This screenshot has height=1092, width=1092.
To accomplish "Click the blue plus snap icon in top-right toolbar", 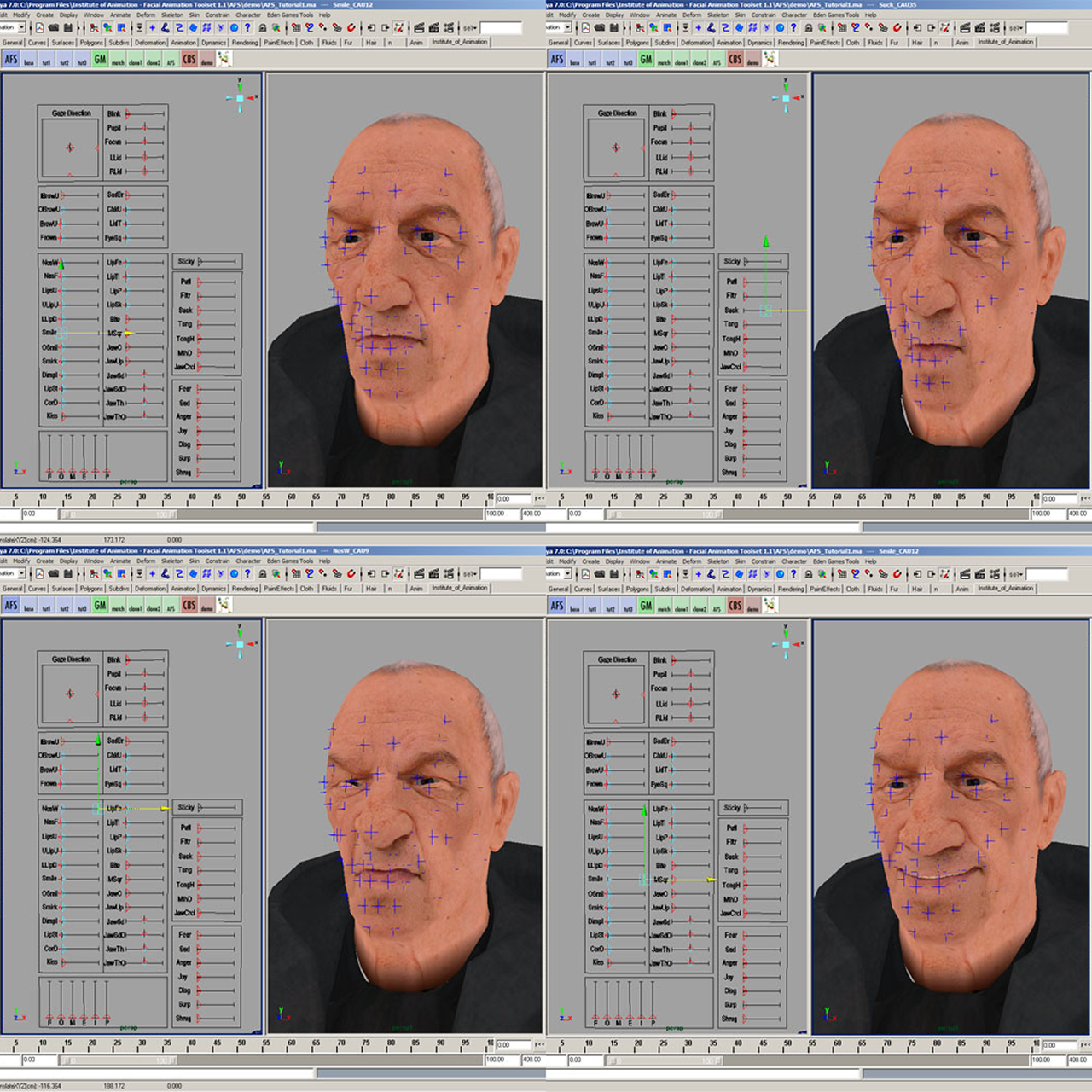I will 698,27.
